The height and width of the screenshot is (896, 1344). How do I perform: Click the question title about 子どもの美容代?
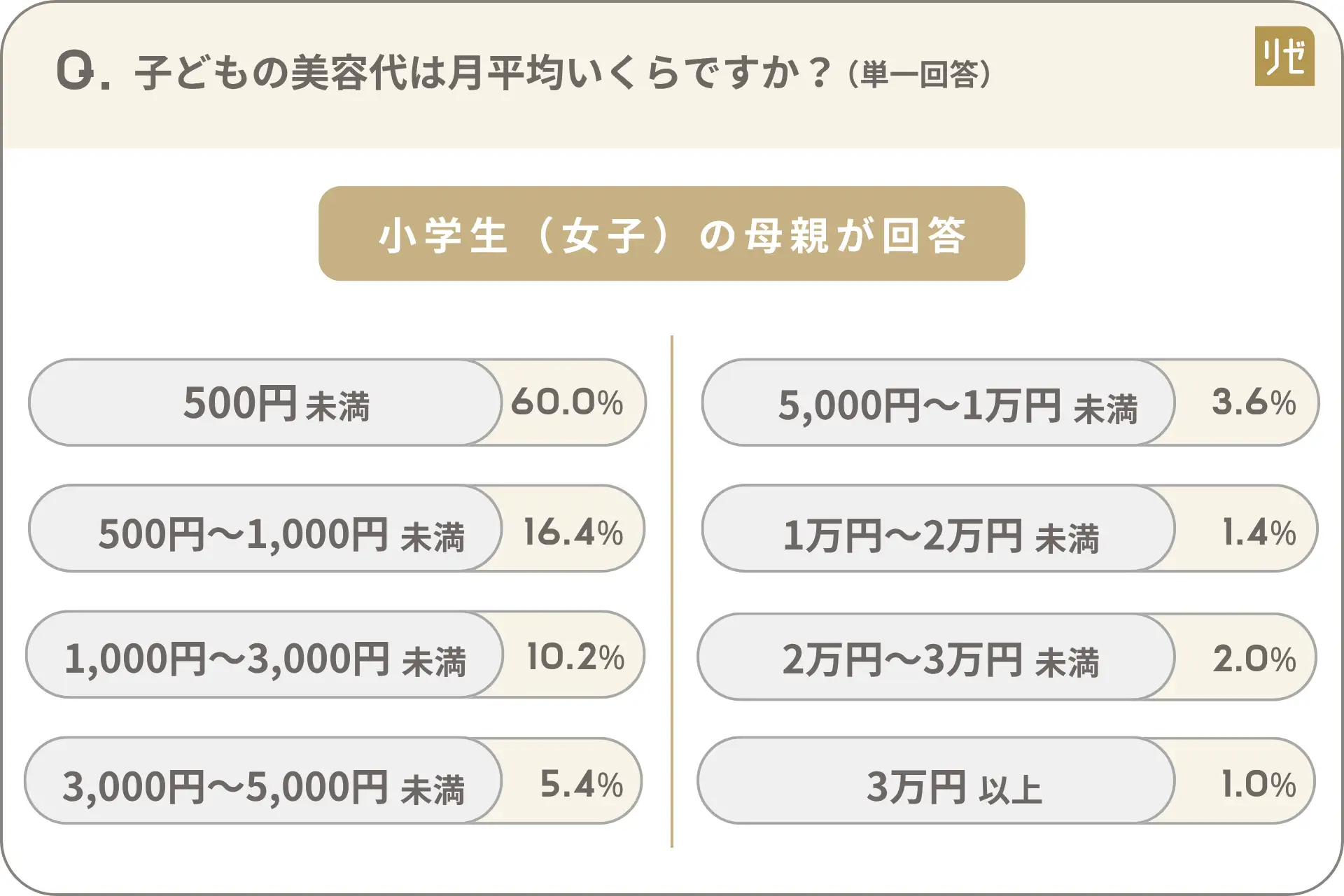coord(483,73)
